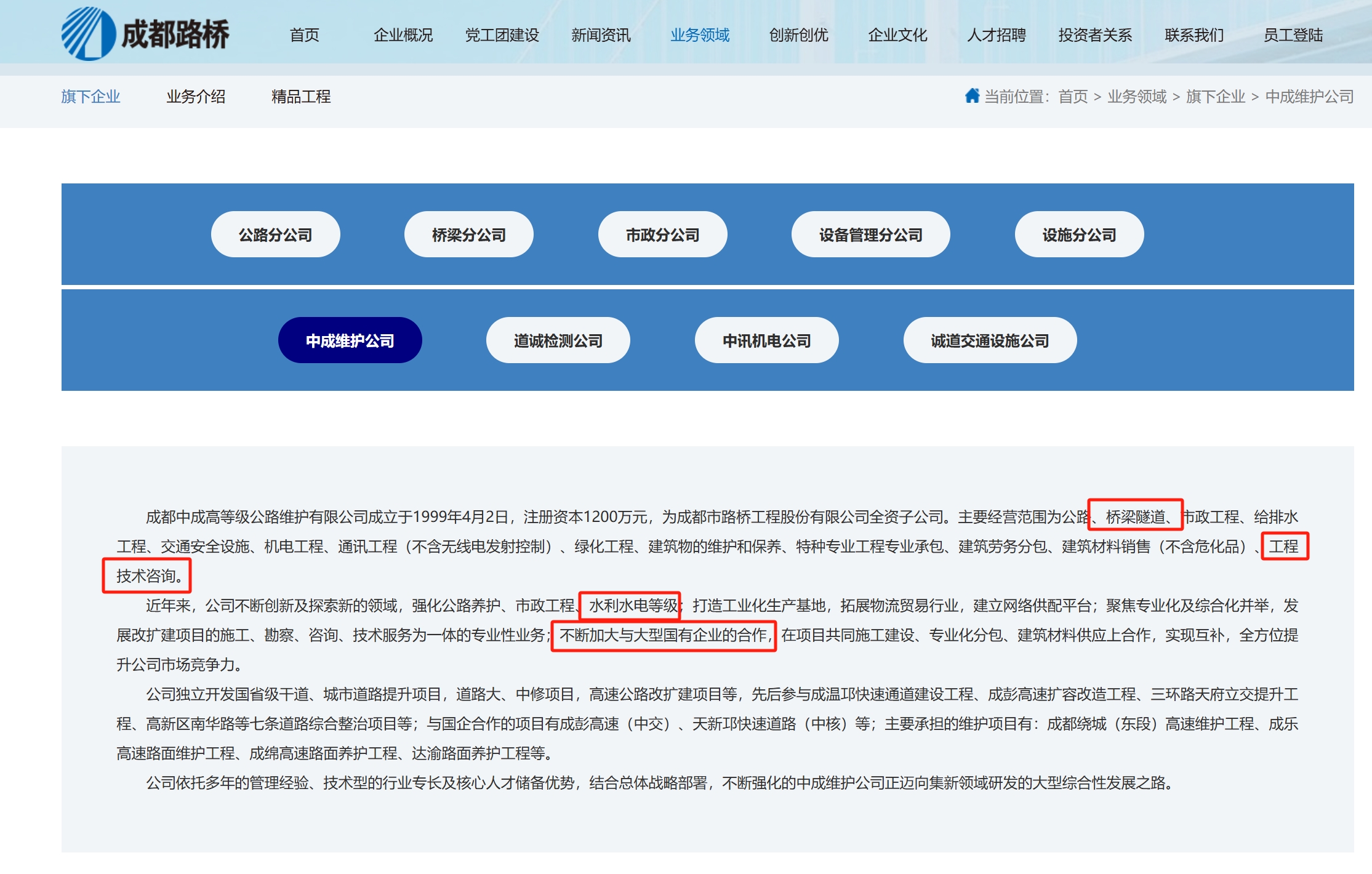Switch to the 旗下企业 sub-tab

pyautogui.click(x=90, y=97)
